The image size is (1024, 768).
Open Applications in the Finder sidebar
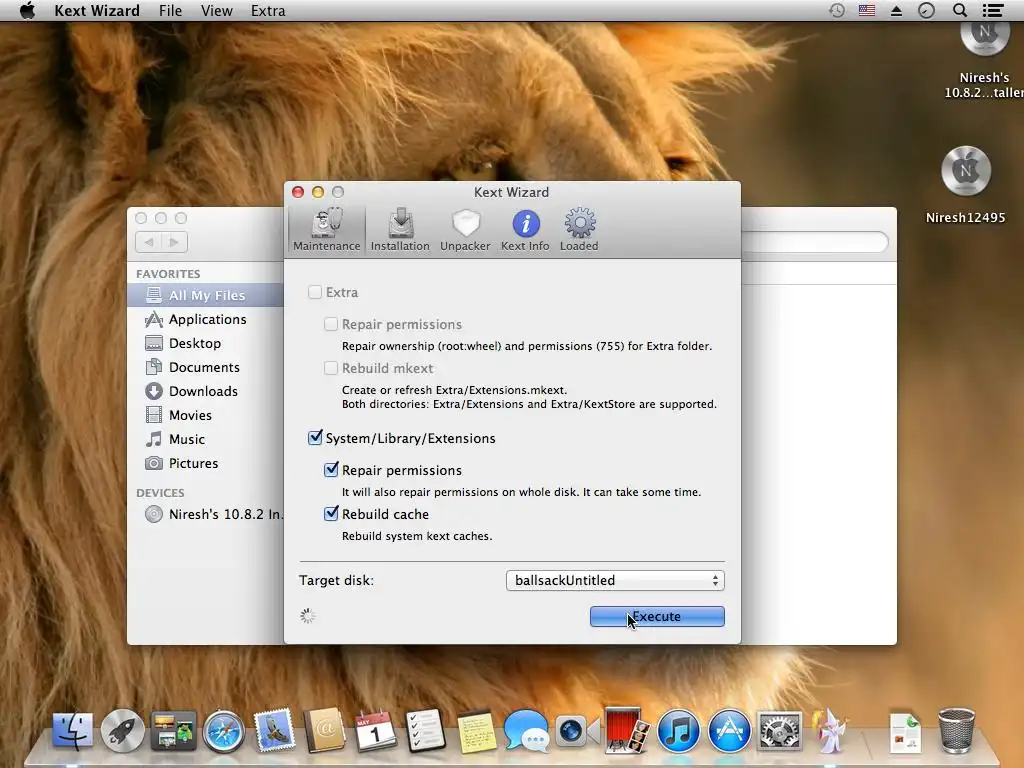coord(206,319)
